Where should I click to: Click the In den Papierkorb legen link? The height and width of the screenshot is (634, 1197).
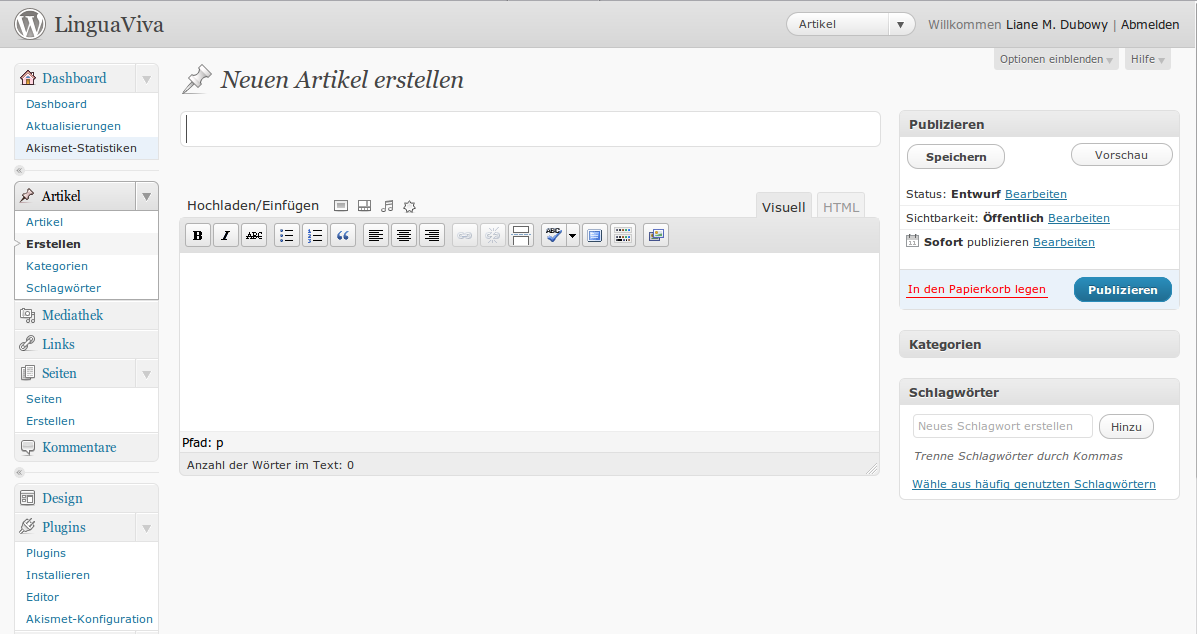pyautogui.click(x=976, y=290)
